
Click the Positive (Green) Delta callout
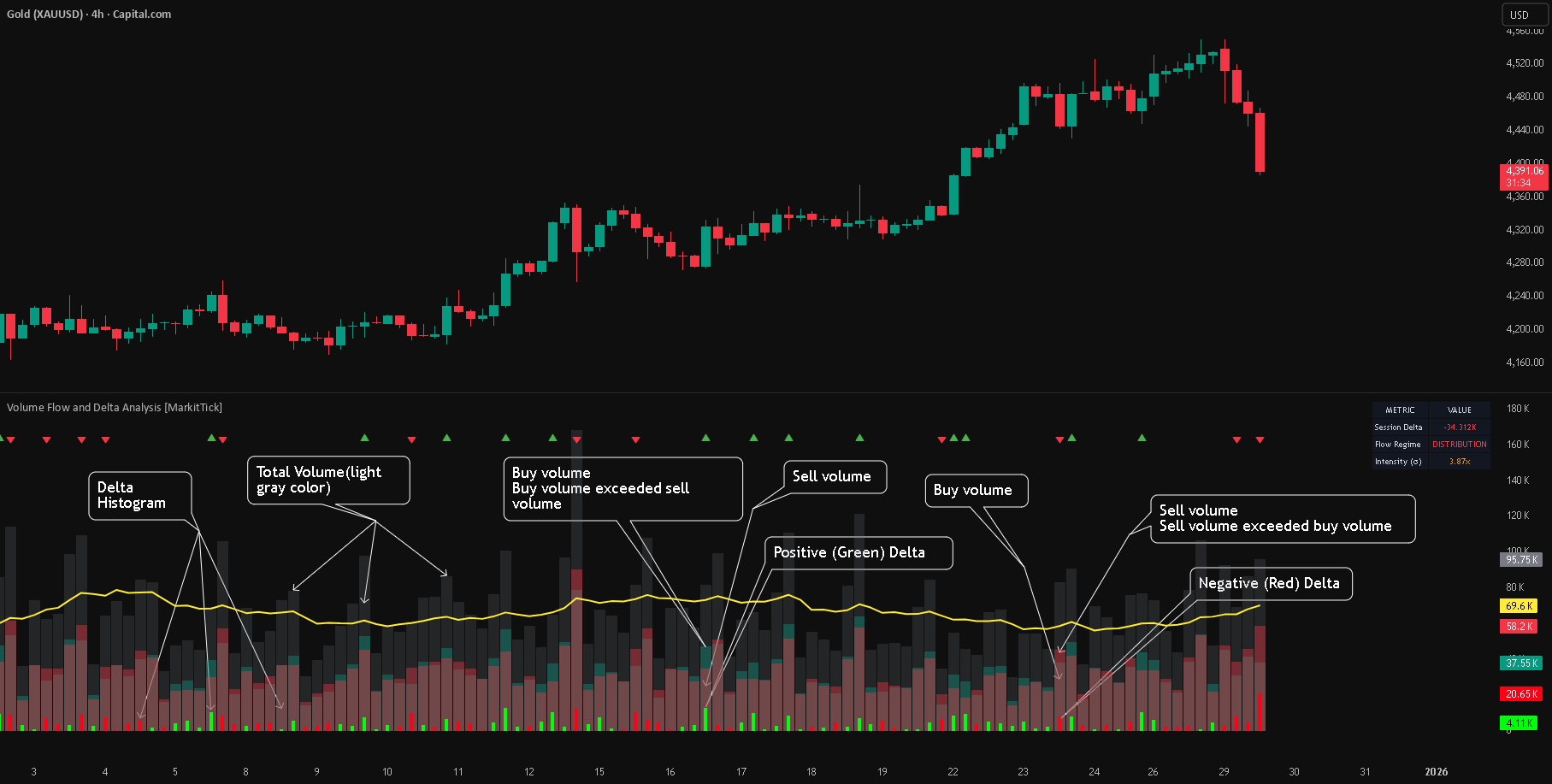point(859,552)
